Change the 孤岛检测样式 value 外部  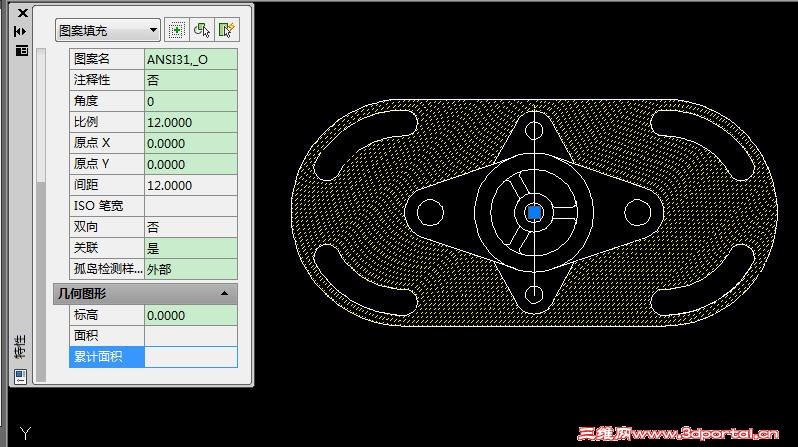(x=191, y=269)
